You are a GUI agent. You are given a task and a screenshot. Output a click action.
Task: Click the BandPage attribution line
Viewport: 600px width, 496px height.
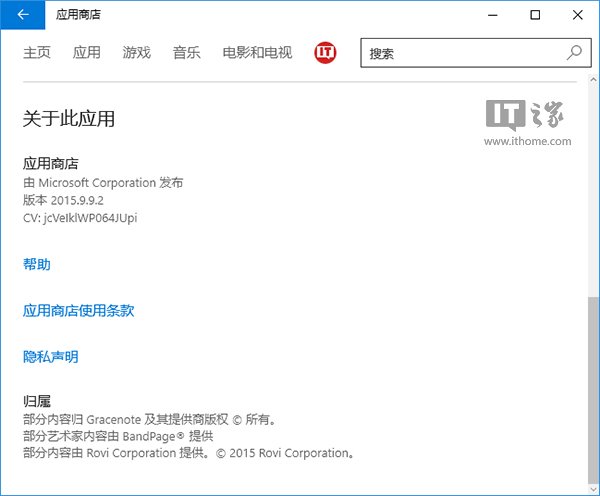118,436
